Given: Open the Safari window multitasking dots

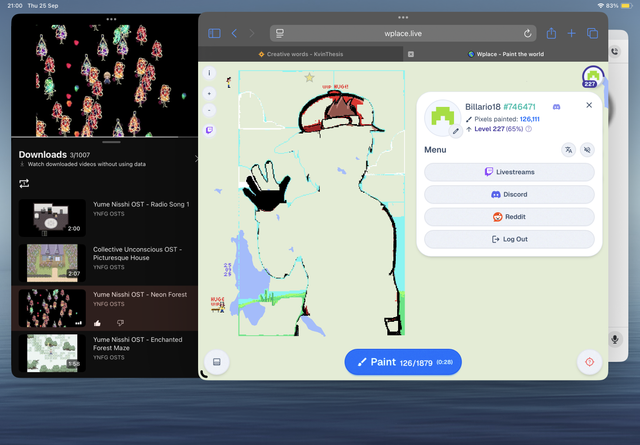Looking at the screenshot, I should [403, 18].
